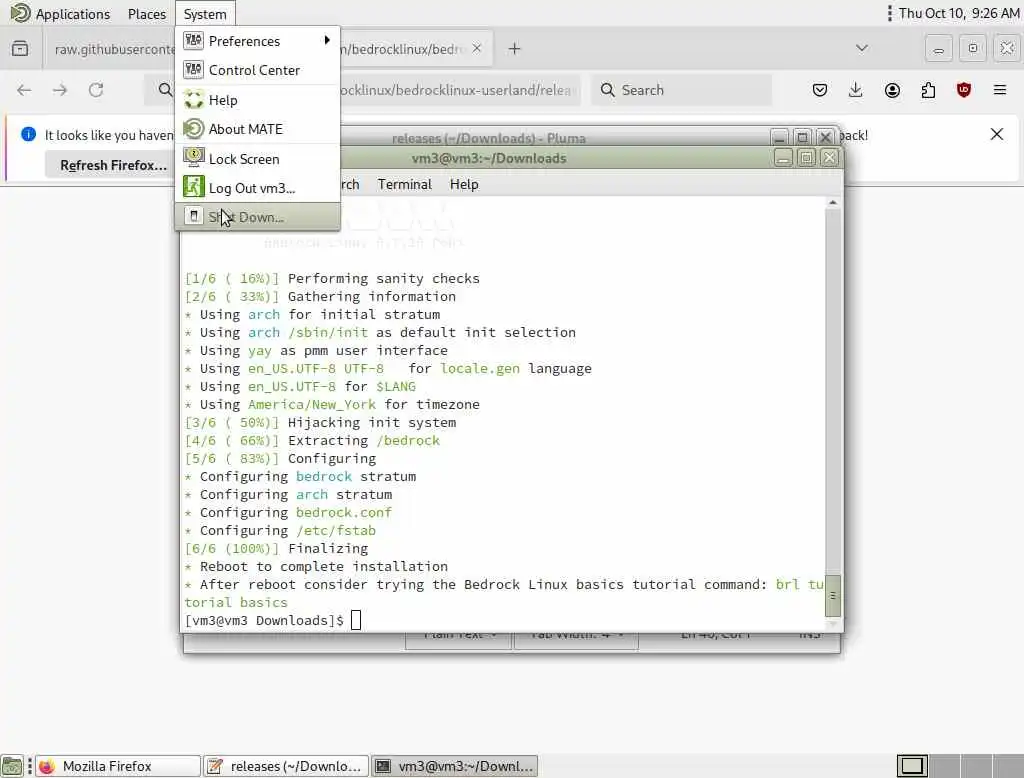Click the Control Center menu icon

193,69
